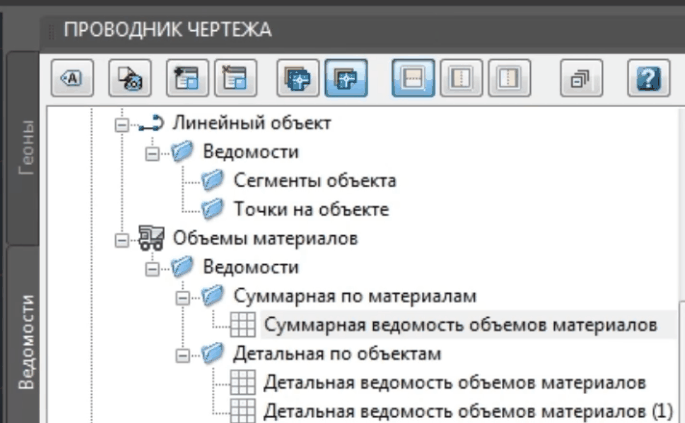This screenshot has width=685, height=423.
Task: Click the Линейный объект curved arrow icon
Action: tap(151, 123)
